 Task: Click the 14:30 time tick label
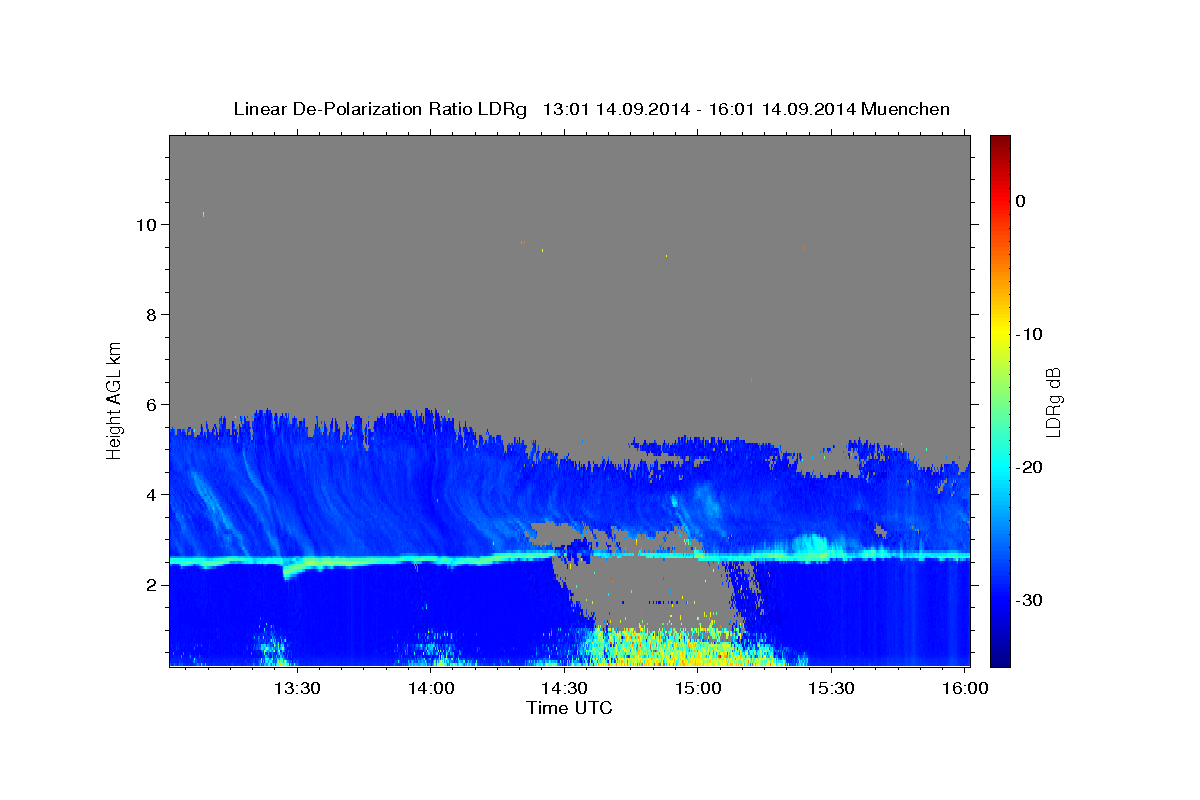pyautogui.click(x=564, y=689)
